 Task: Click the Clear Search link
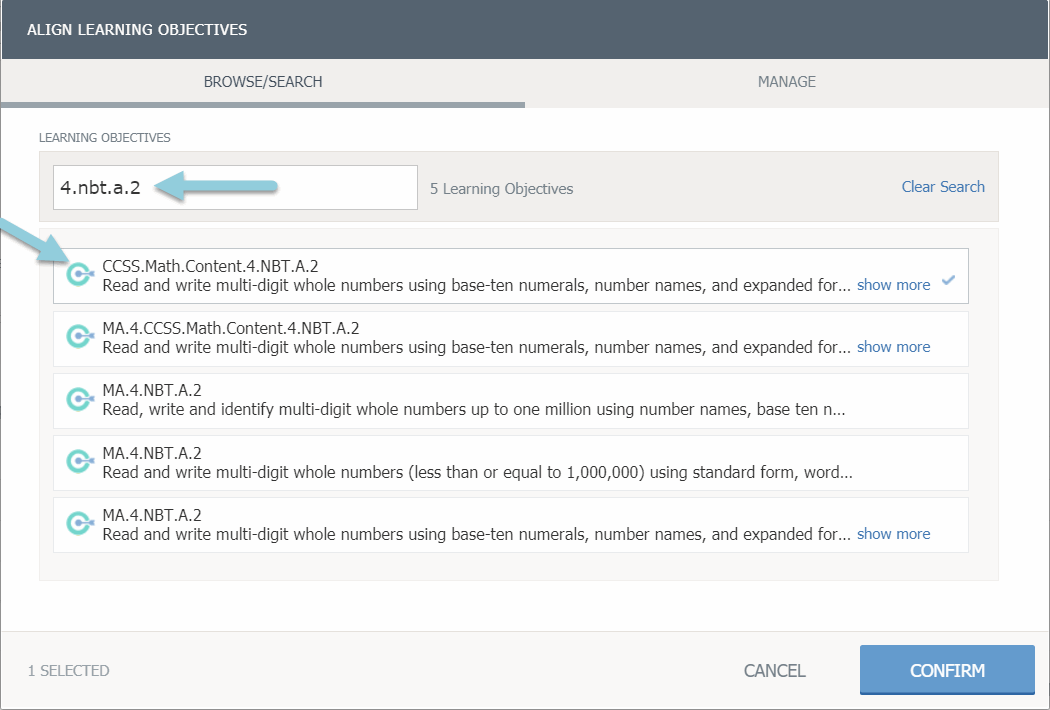[942, 187]
